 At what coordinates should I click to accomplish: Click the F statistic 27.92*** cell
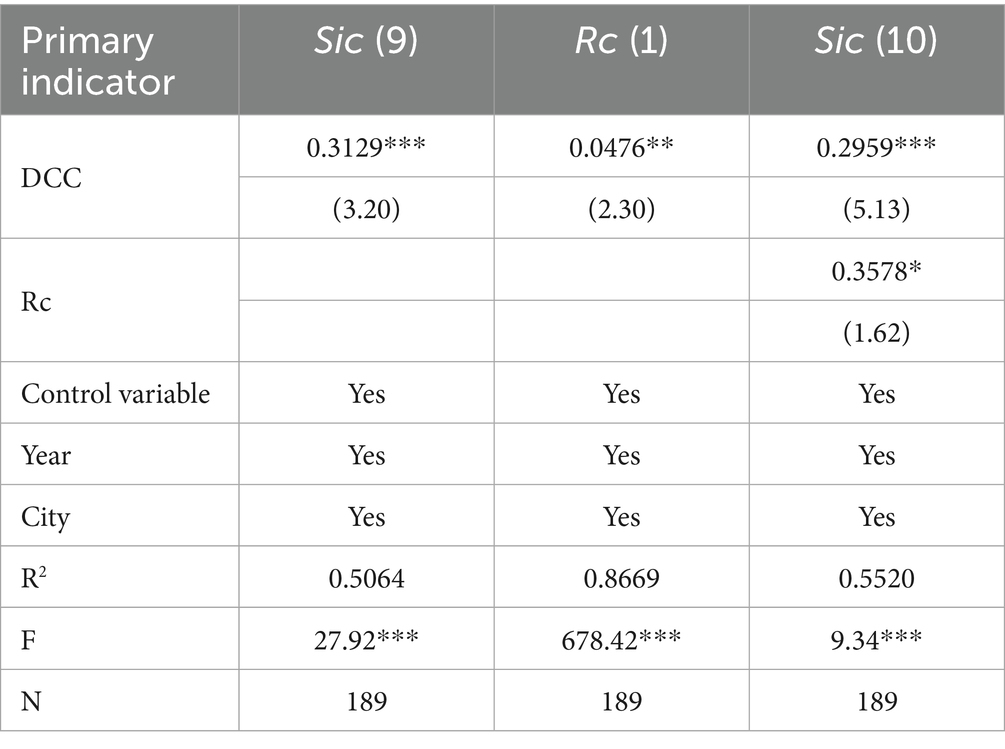pyautogui.click(x=366, y=640)
